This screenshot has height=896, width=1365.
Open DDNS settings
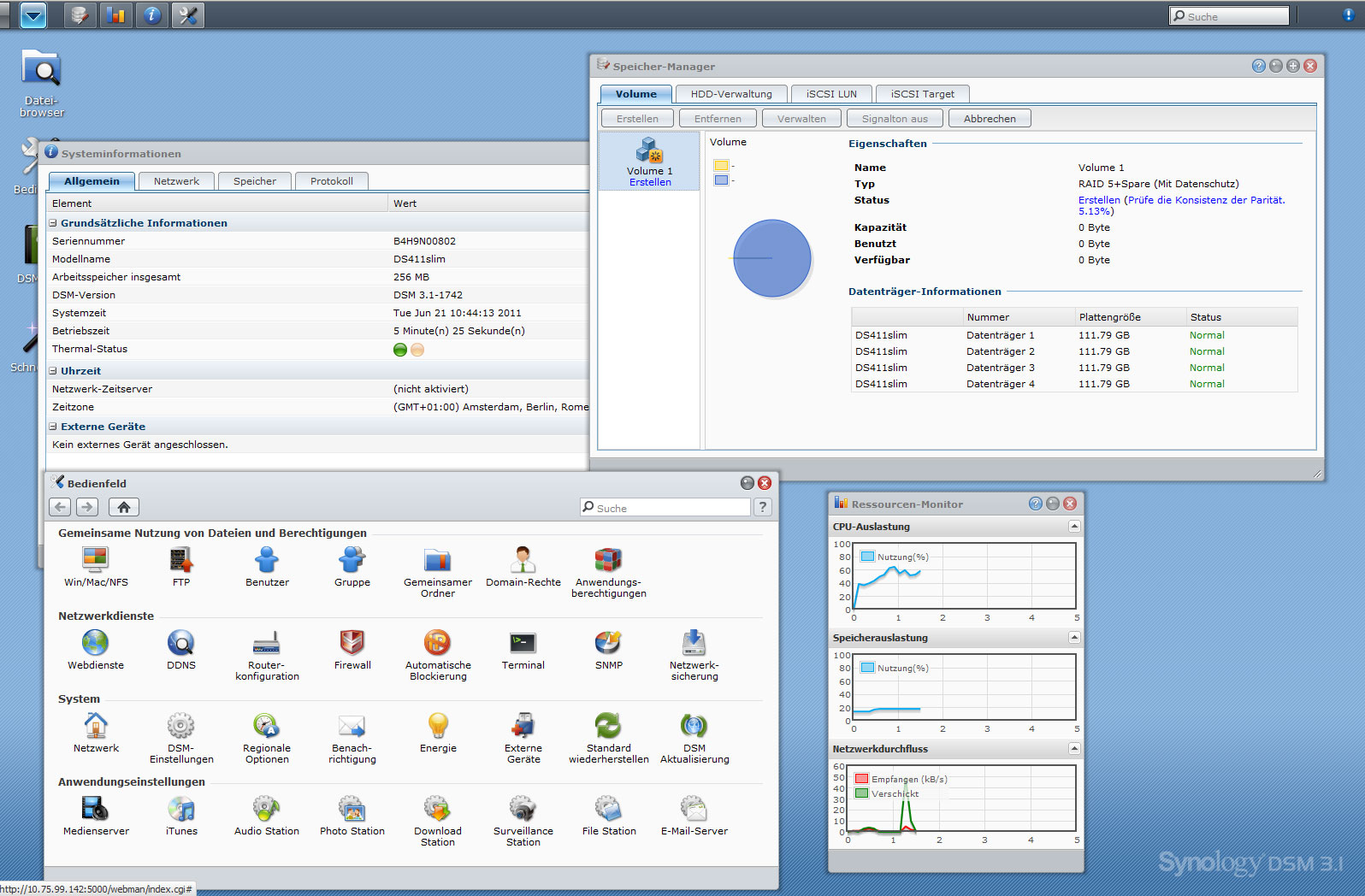pos(181,650)
